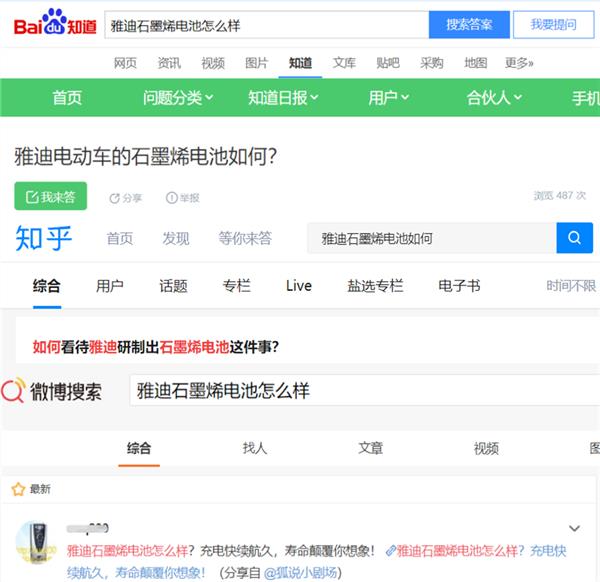Open result 如何看待雅迪研制出石墨烯电池这件事
The image size is (600, 582).
click(x=156, y=347)
